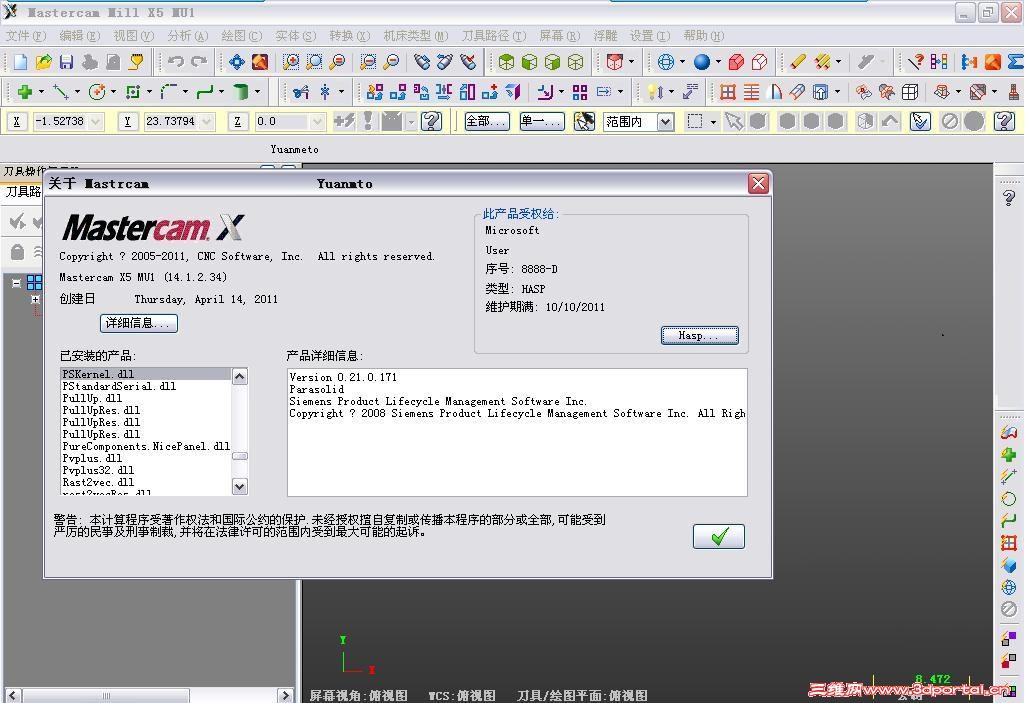The image size is (1029, 703).
Task: Open the 文件(F) menu
Action: point(26,35)
